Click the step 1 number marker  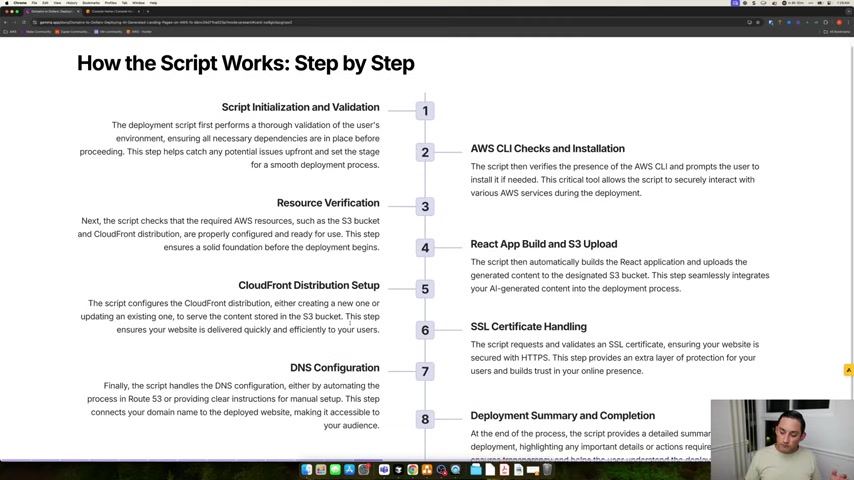click(425, 111)
